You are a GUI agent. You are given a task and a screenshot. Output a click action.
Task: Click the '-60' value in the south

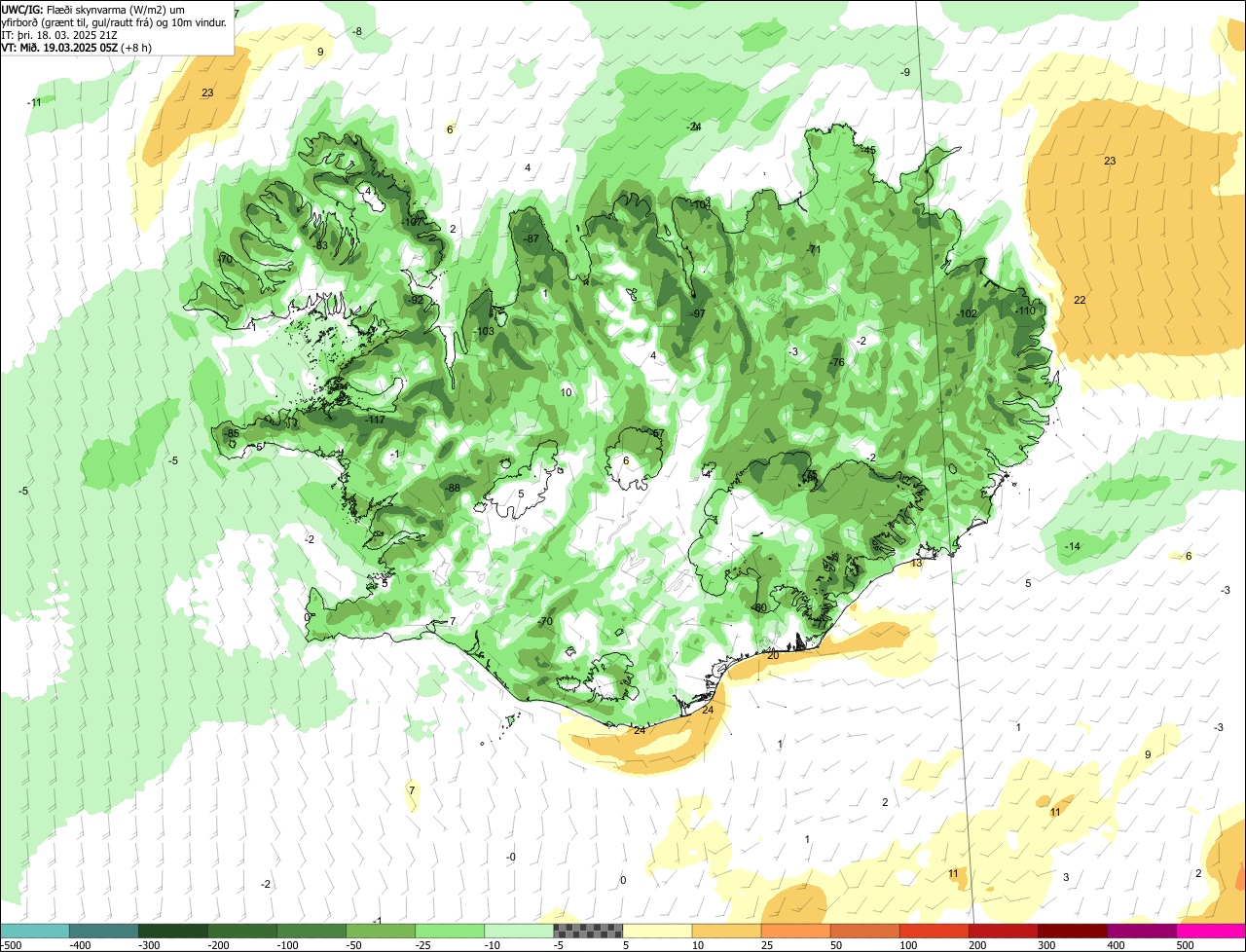click(x=760, y=607)
